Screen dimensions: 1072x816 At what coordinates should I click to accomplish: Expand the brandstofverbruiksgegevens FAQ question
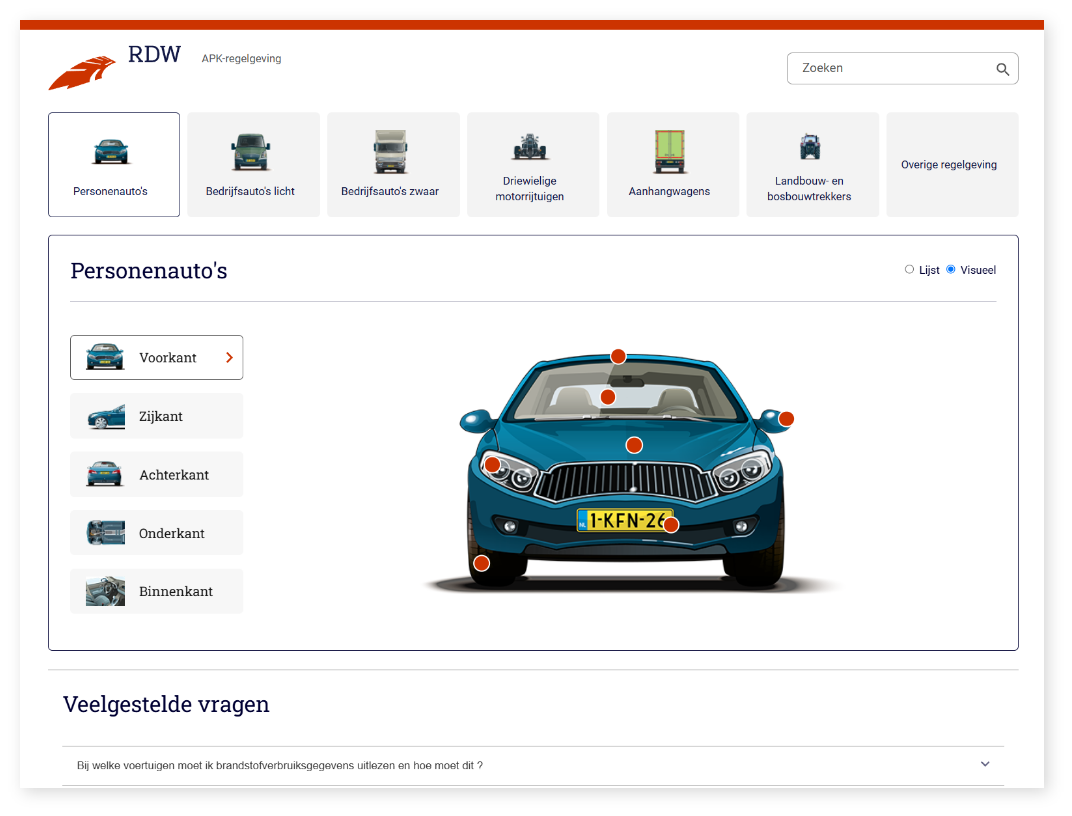[533, 765]
